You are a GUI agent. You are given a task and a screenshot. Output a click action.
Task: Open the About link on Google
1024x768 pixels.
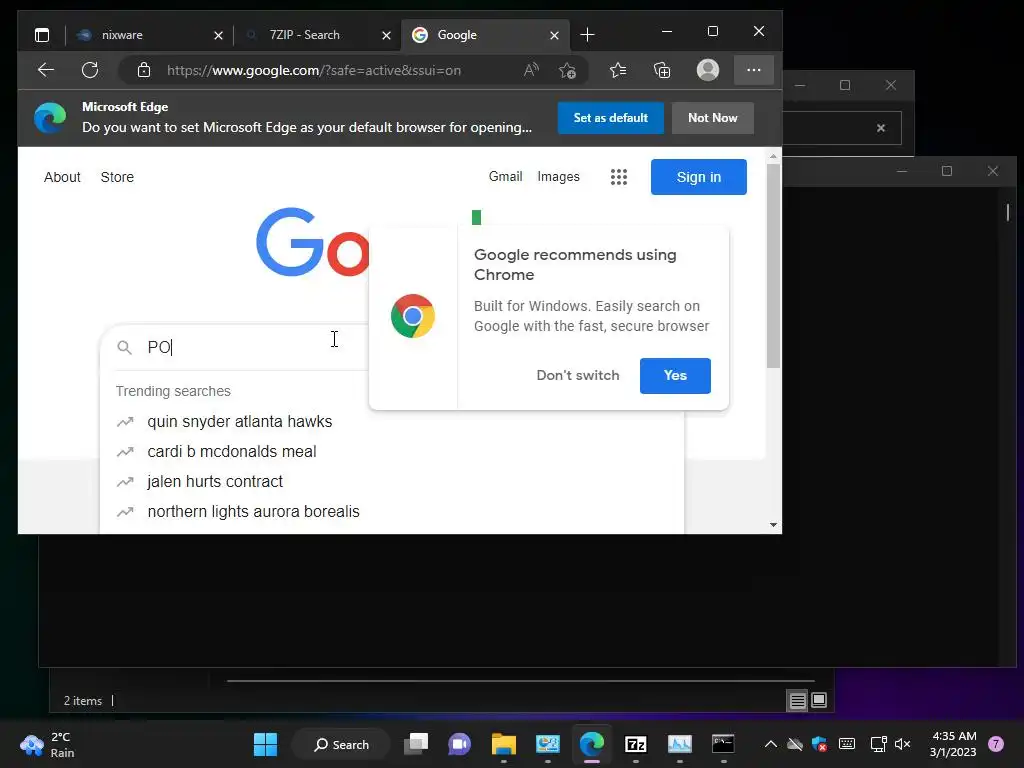(x=62, y=177)
